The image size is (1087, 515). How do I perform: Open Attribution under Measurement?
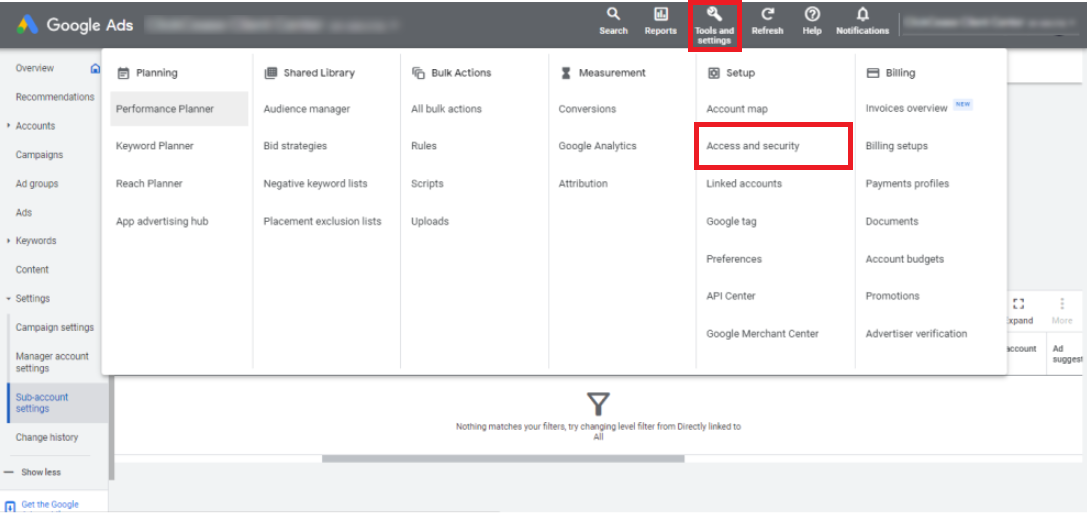tap(583, 184)
